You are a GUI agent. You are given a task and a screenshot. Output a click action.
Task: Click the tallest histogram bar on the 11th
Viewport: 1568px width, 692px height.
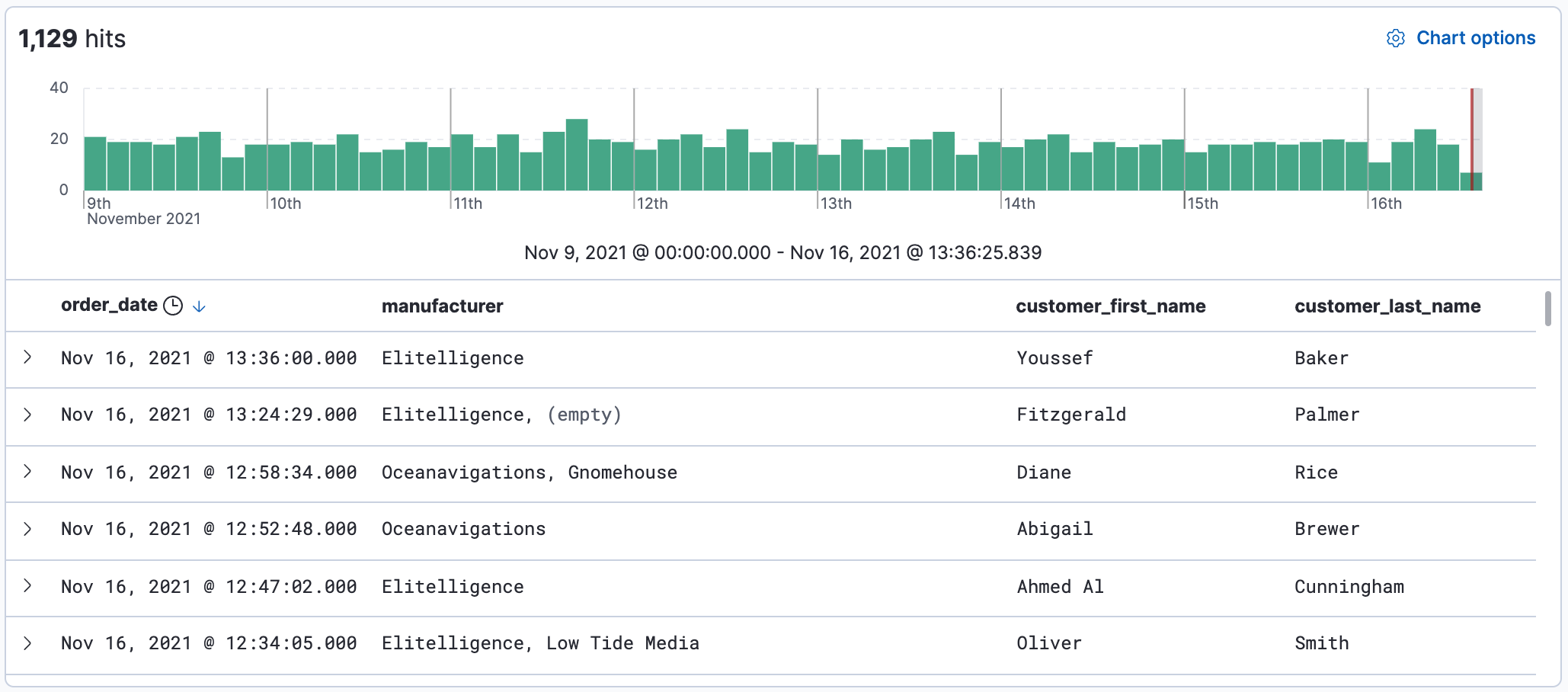[x=577, y=155]
